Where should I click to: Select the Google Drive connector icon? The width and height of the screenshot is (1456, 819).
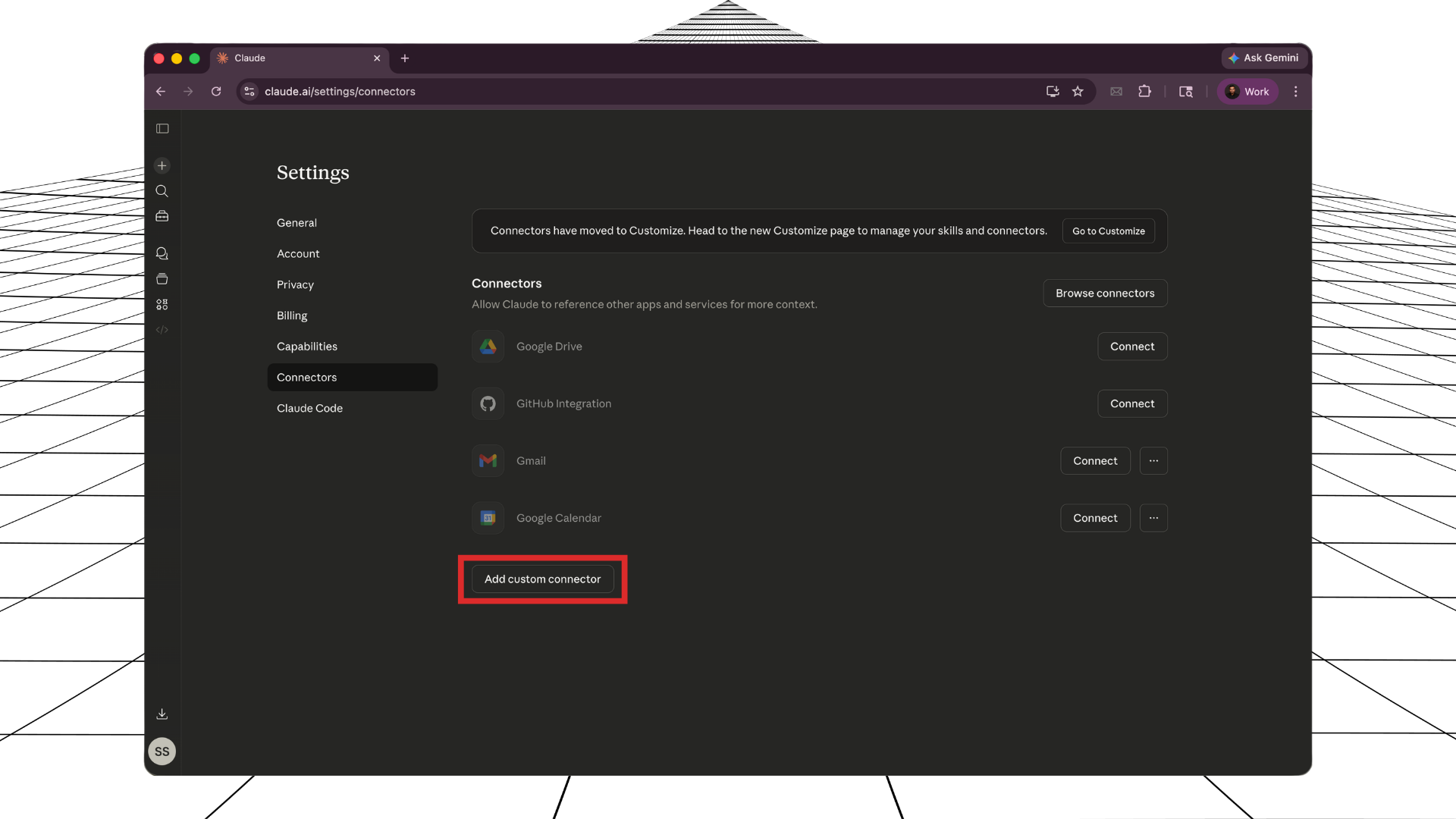(488, 346)
